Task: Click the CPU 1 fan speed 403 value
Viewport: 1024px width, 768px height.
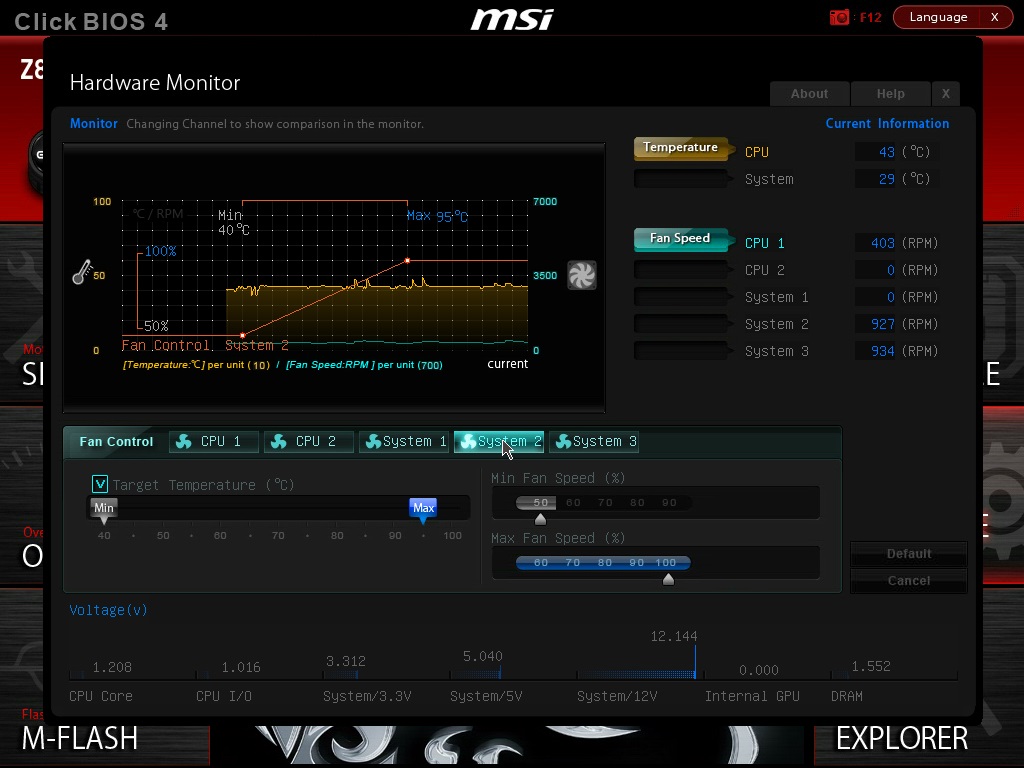Action: coord(882,243)
